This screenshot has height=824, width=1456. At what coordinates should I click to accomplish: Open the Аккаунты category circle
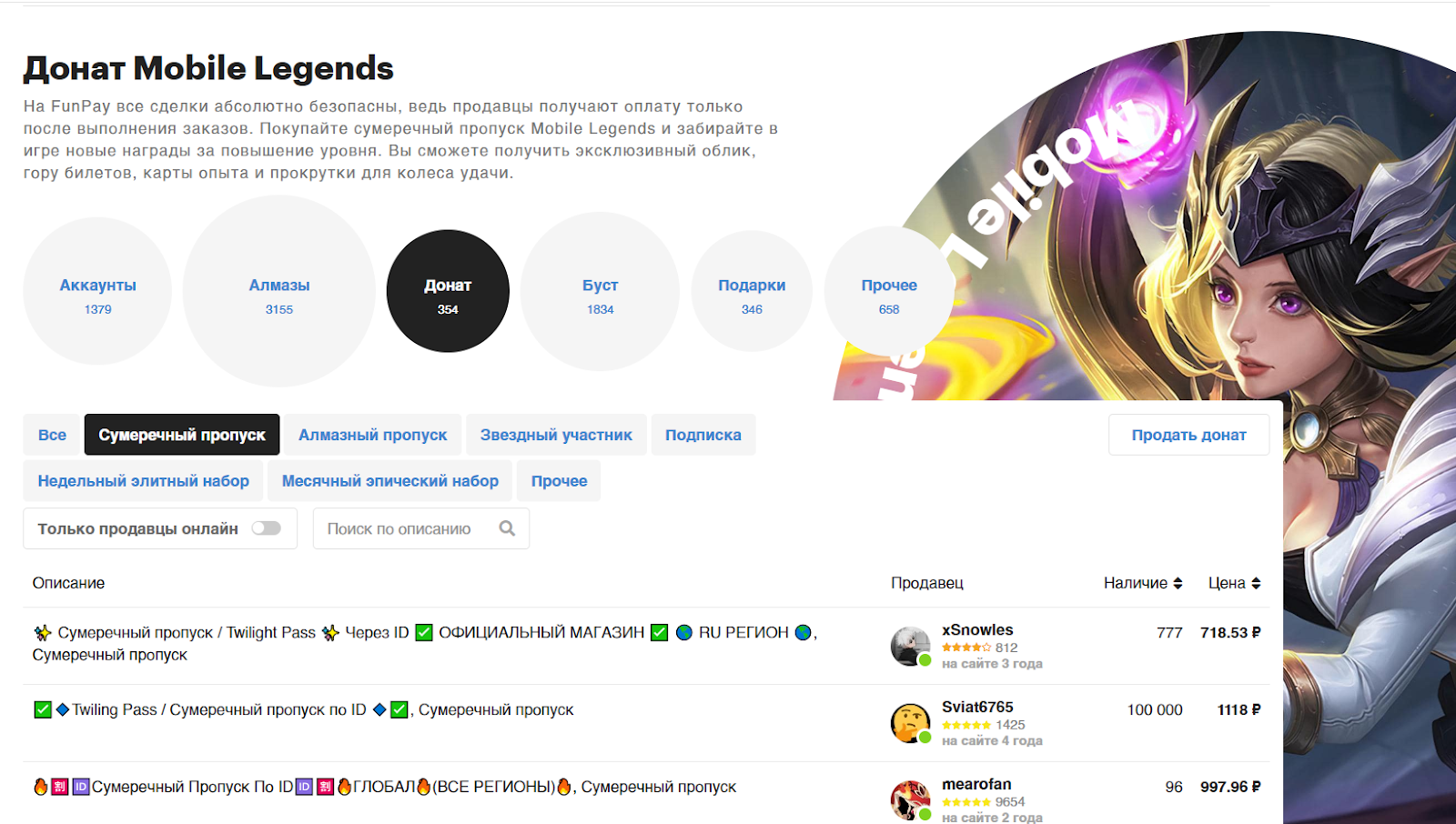97,291
